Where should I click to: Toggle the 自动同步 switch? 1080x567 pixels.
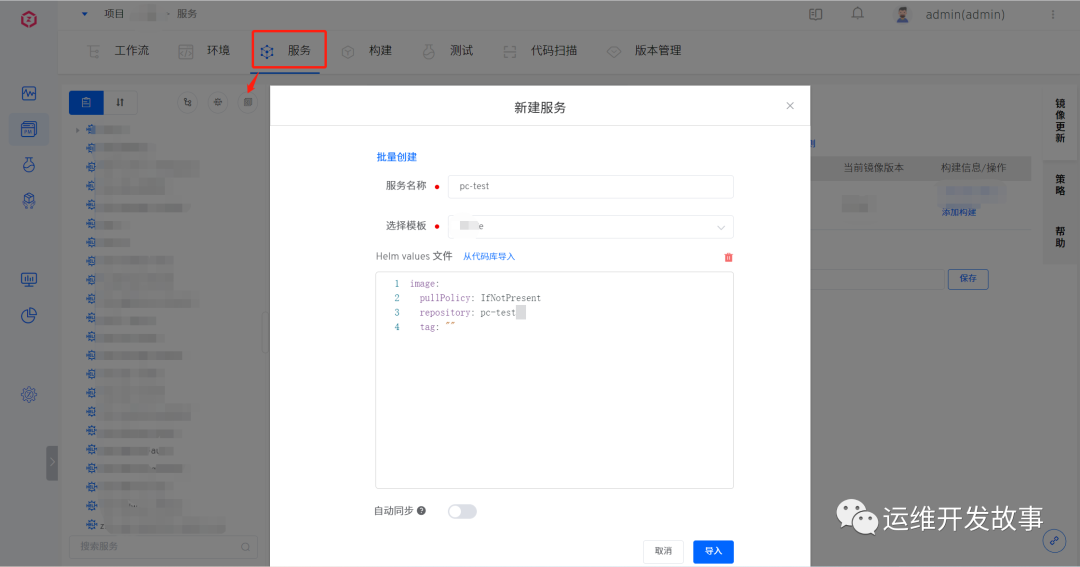461,511
